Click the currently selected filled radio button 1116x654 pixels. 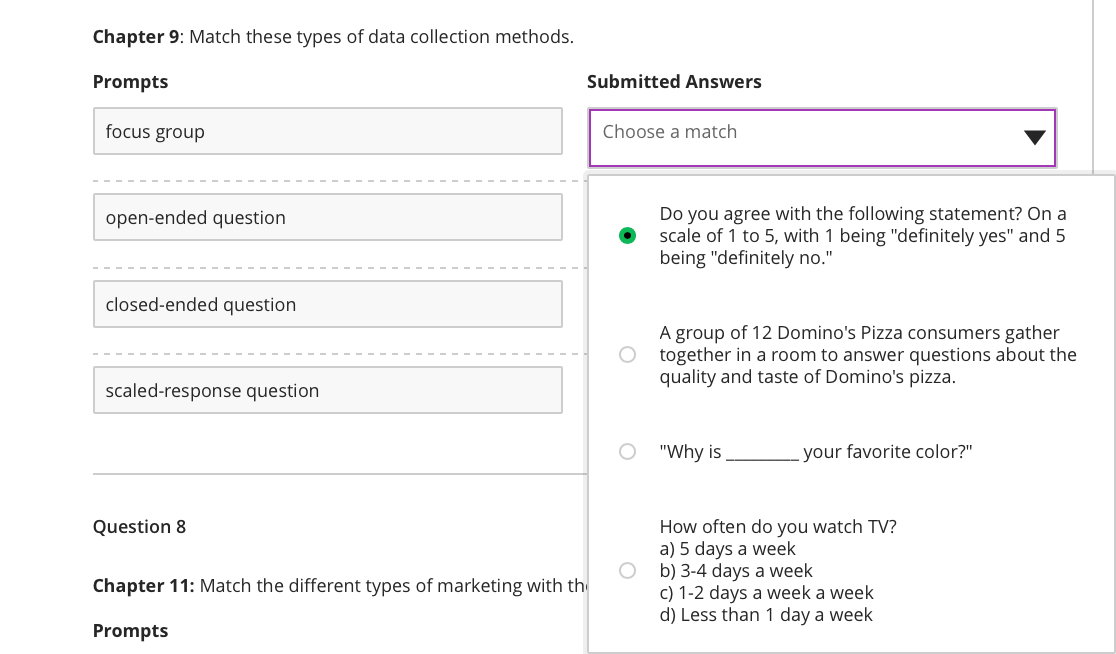coord(628,235)
